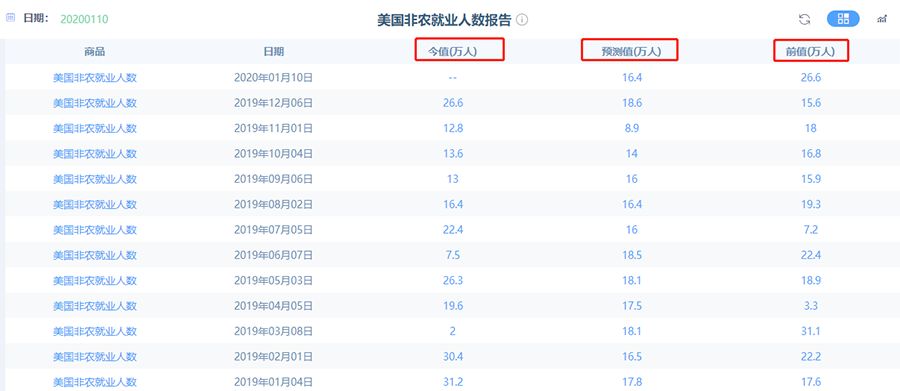
Task: Click the 前值(万人) column header
Action: coord(810,51)
